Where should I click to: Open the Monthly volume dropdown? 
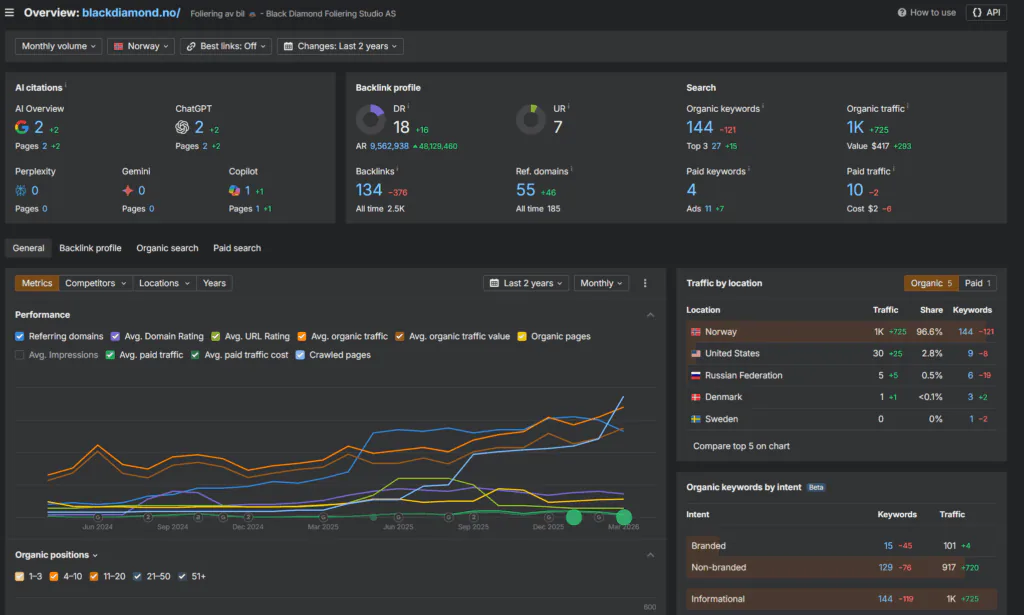tap(58, 46)
